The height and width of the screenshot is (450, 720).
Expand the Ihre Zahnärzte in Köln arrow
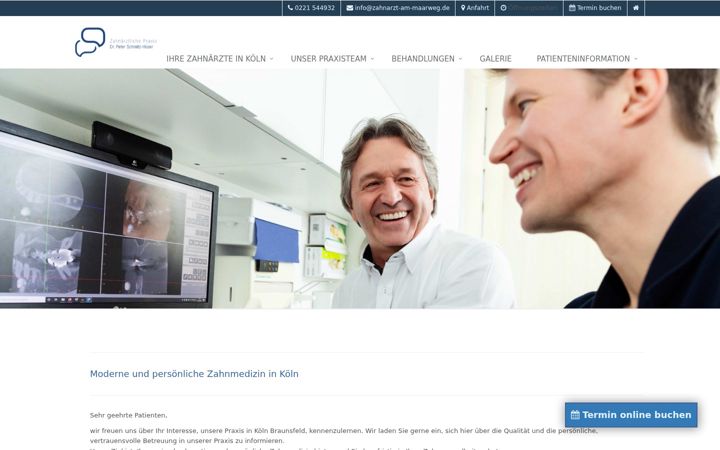271,59
